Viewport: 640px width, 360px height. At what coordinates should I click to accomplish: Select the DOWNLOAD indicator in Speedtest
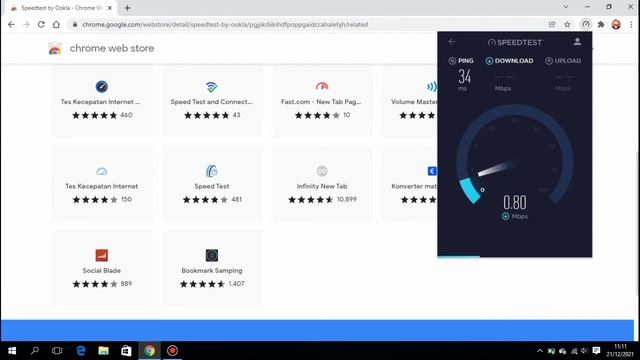click(x=509, y=61)
